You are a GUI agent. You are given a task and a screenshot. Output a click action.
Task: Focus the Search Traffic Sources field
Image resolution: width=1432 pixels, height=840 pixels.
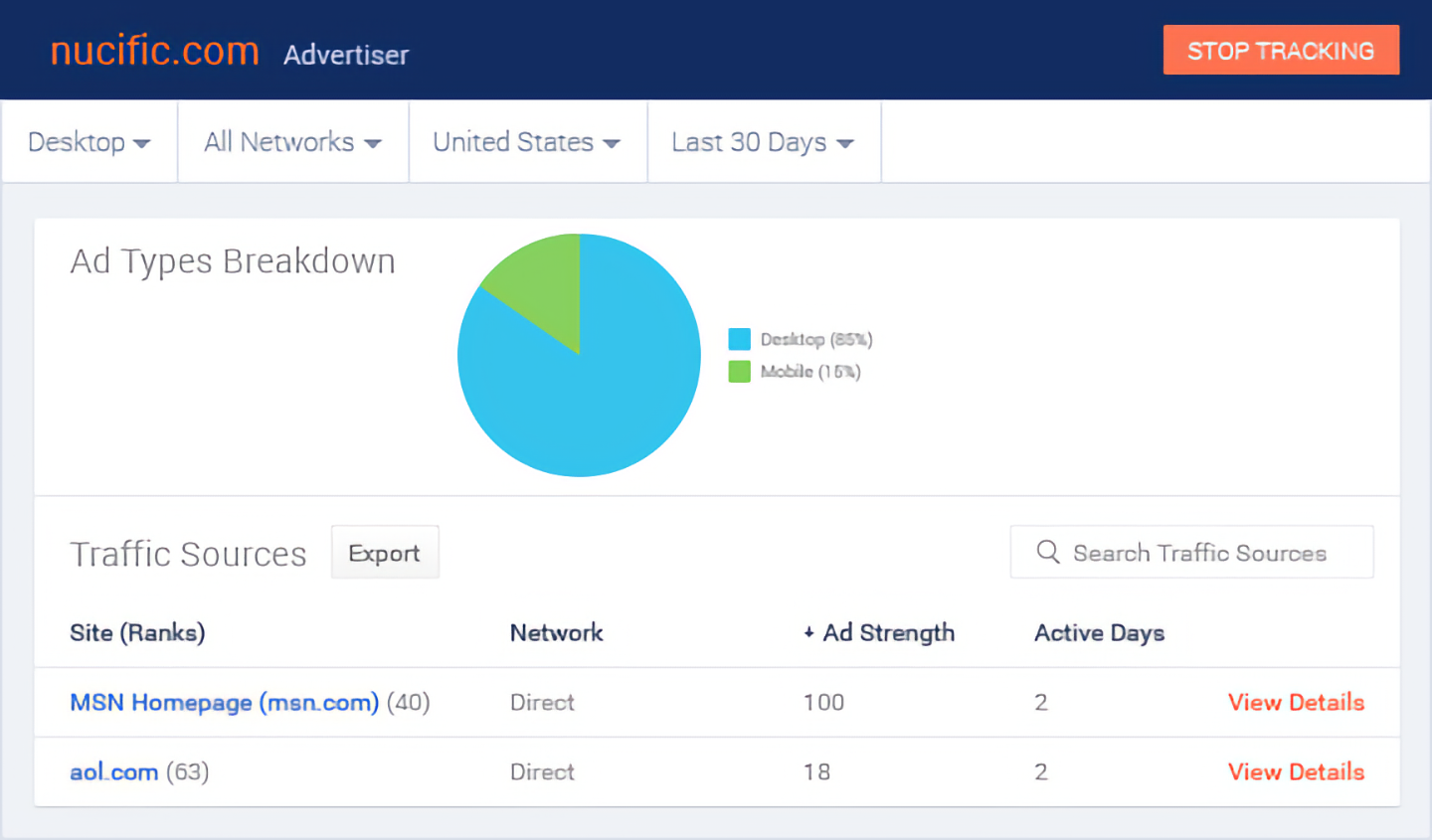pyautogui.click(x=1199, y=553)
